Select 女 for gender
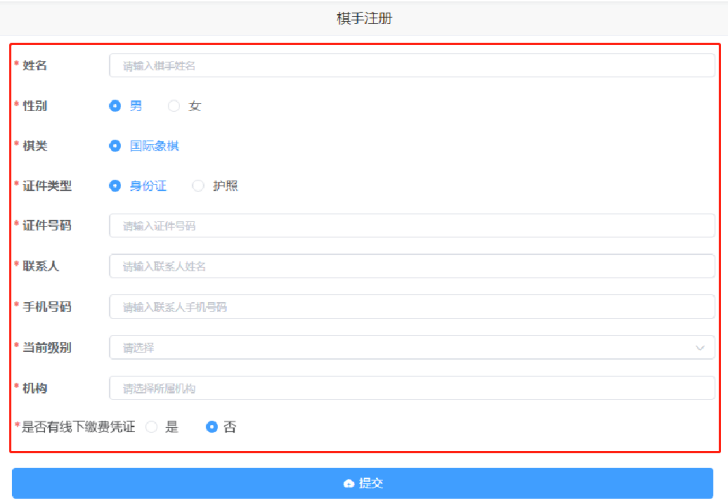This screenshot has height=503, width=728. click(x=174, y=106)
